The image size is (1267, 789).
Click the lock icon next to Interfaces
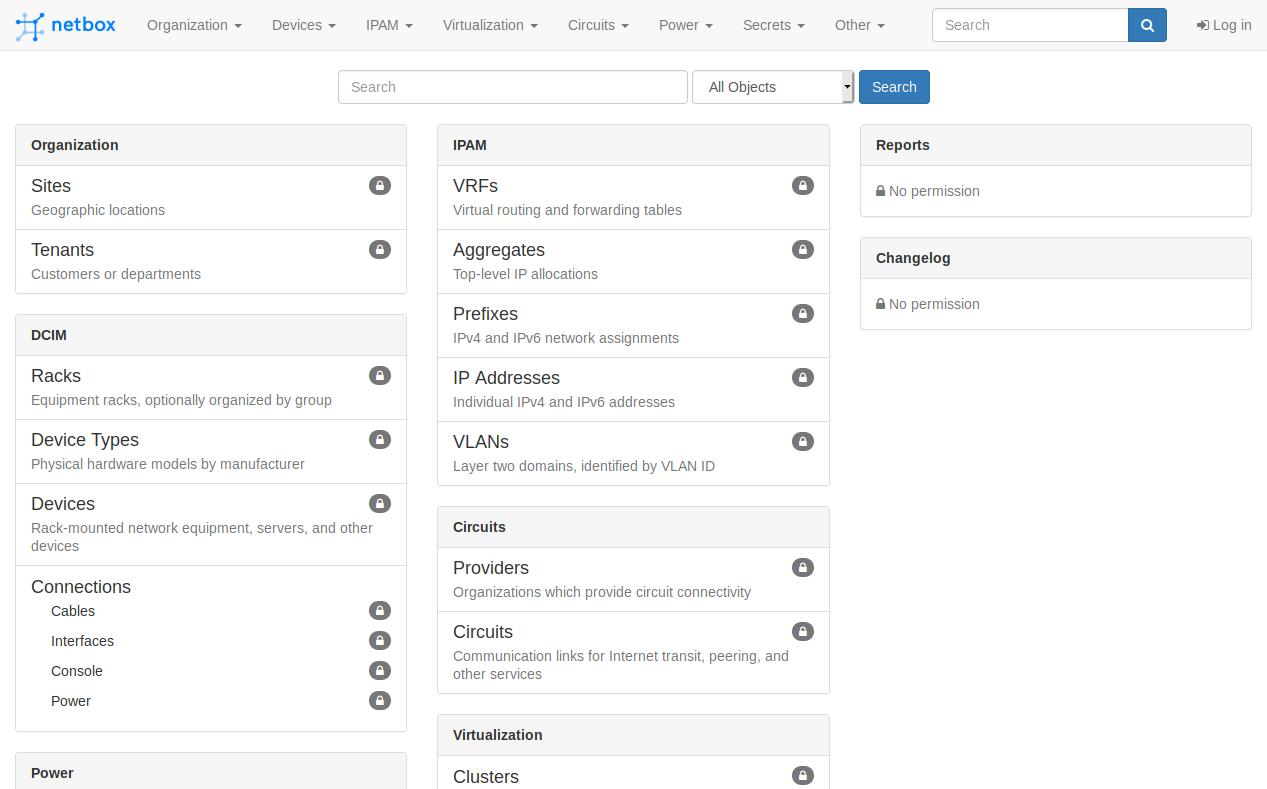point(379,640)
